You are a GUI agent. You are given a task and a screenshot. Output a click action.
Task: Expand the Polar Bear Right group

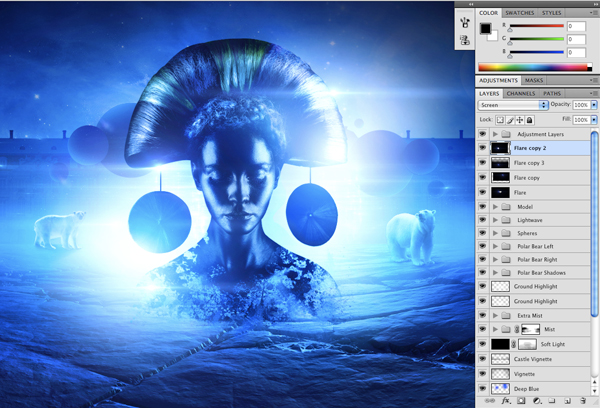tap(495, 259)
